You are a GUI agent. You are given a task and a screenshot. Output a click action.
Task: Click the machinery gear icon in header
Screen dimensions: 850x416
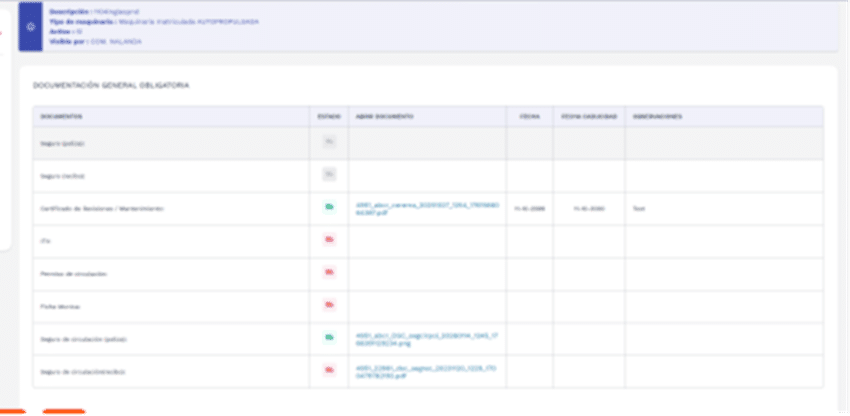click(x=29, y=27)
